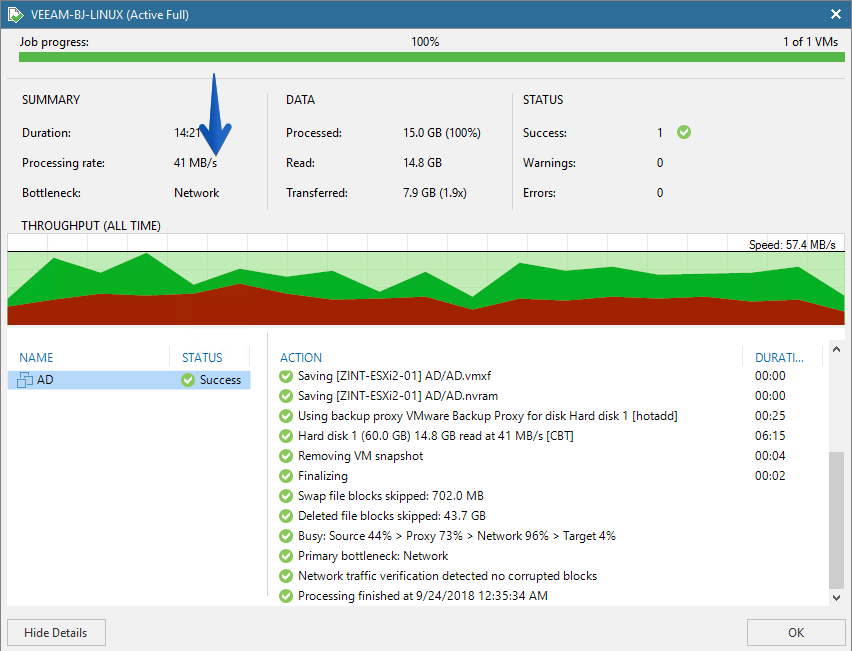This screenshot has height=651, width=852.
Task: Click the Hide Details button
Action: tap(56, 633)
